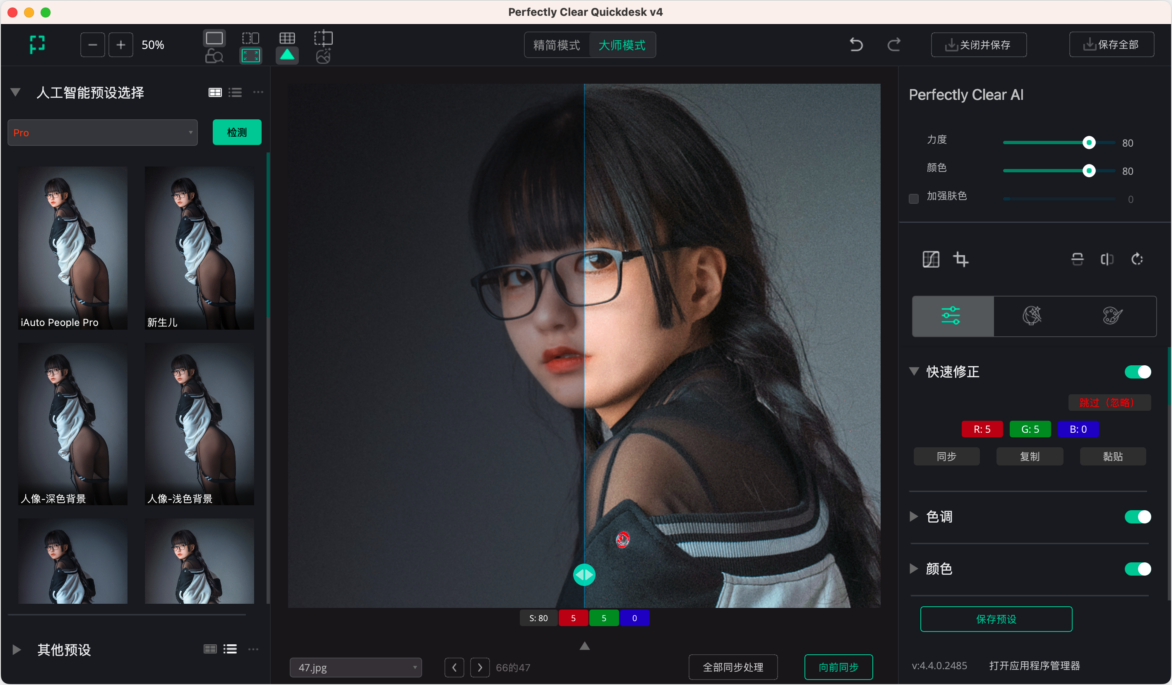Switch to 大师模式
Image resolution: width=1172 pixels, height=685 pixels.
pyautogui.click(x=622, y=46)
